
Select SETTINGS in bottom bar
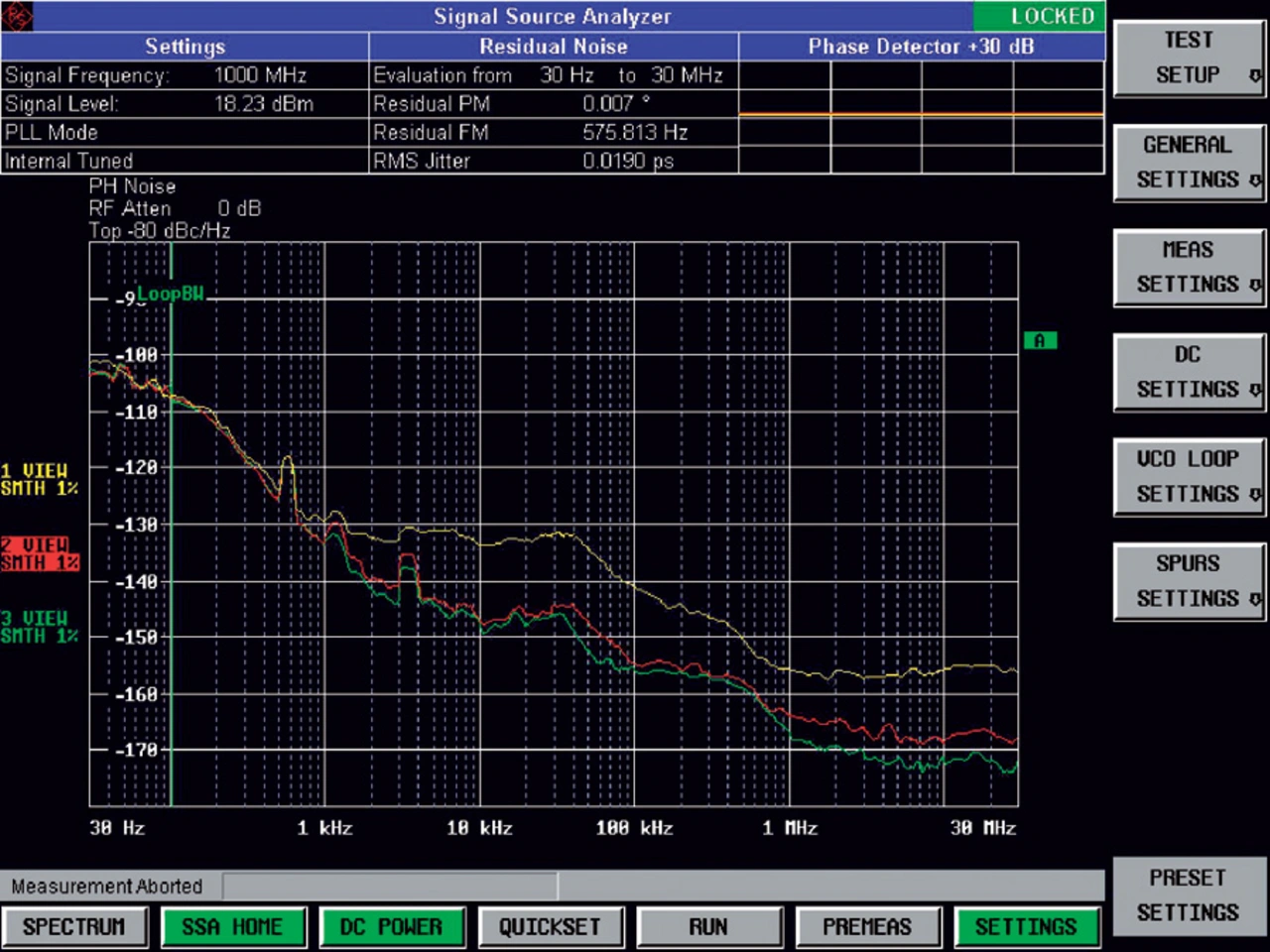coord(1027,927)
